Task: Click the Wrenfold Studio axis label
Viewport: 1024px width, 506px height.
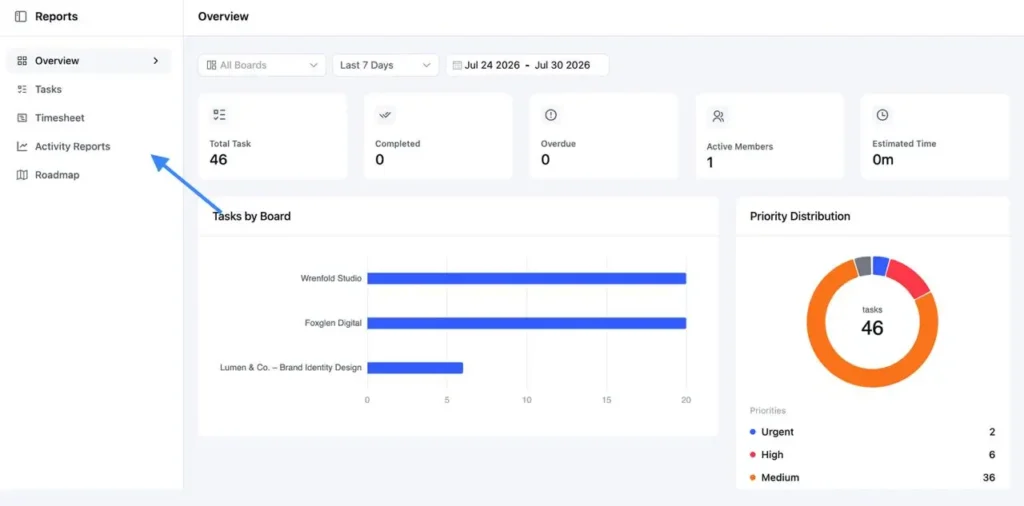Action: 331,278
